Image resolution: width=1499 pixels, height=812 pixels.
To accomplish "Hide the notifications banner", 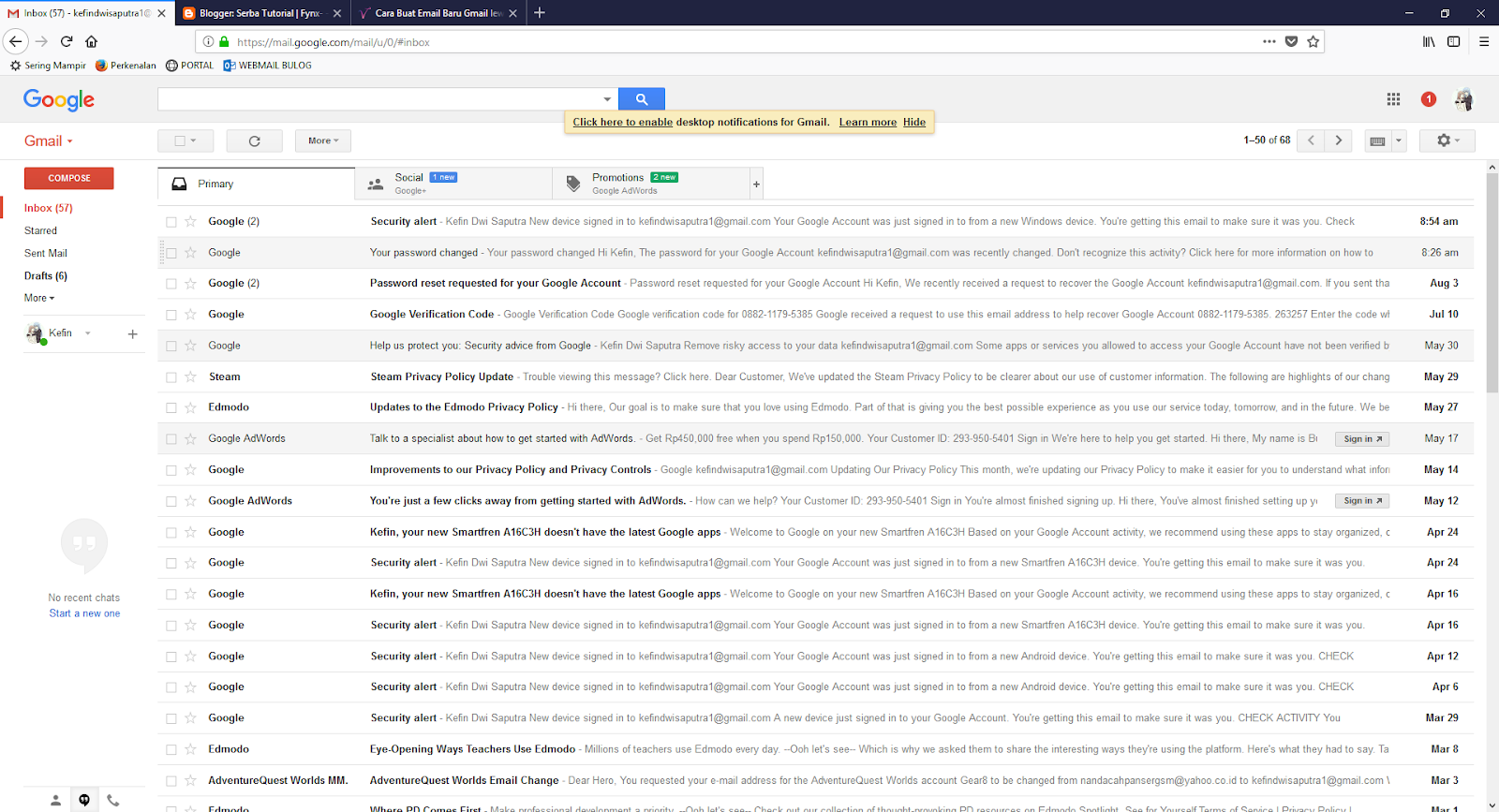I will [914, 122].
